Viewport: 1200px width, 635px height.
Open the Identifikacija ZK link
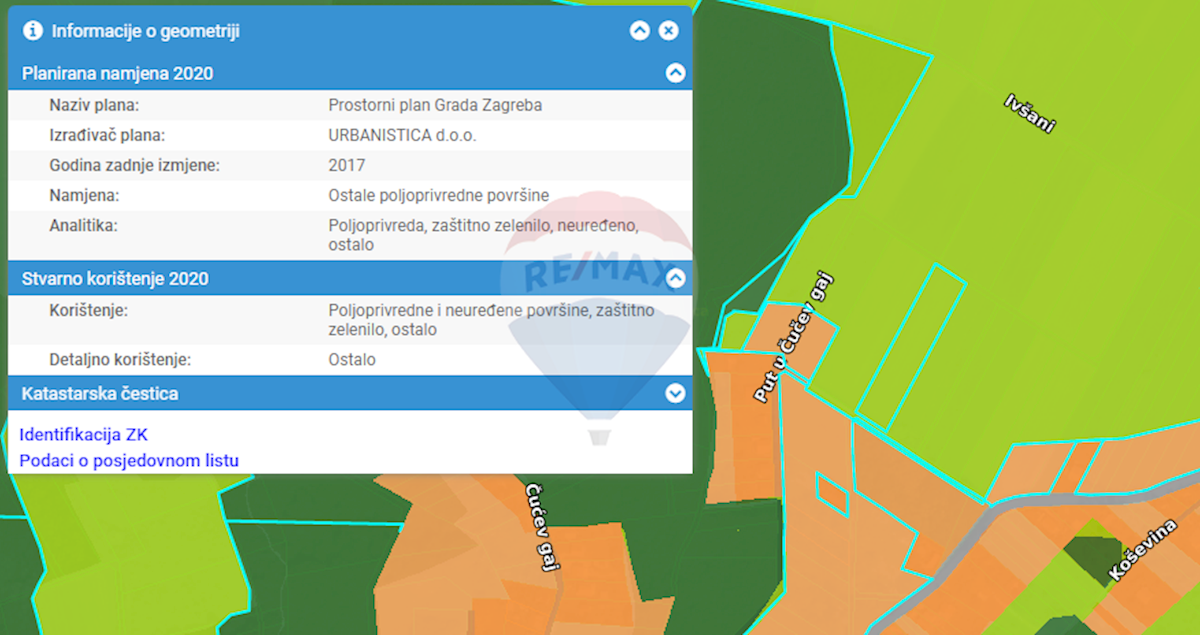pos(83,434)
